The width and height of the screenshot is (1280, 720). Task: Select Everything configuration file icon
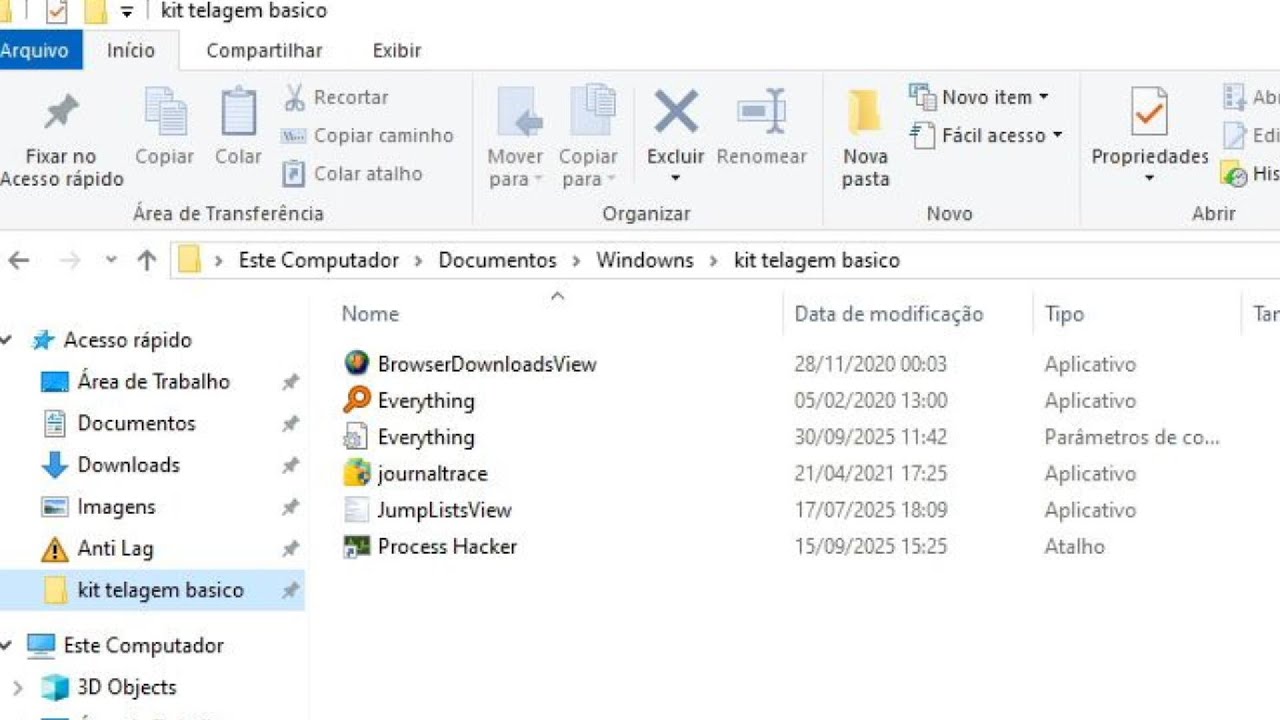pos(356,437)
